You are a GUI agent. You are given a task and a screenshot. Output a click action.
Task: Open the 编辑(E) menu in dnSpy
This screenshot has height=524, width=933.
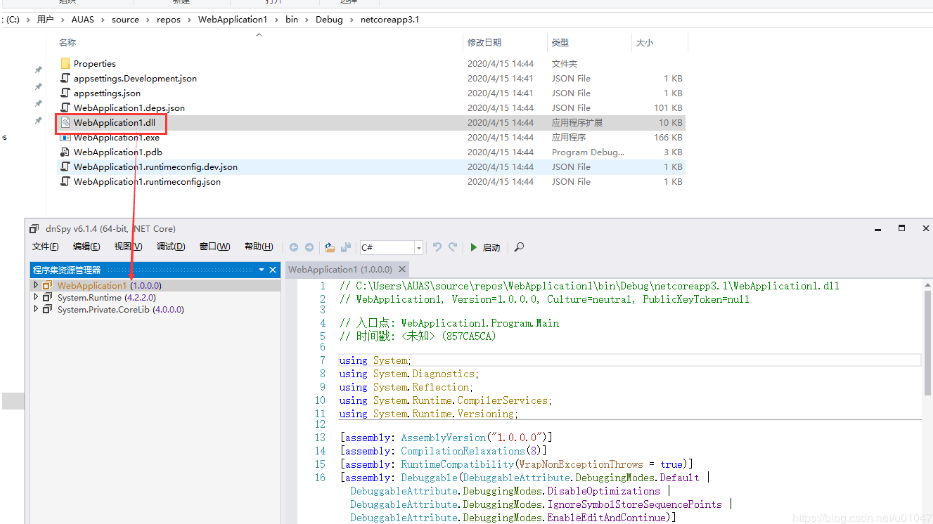86,246
